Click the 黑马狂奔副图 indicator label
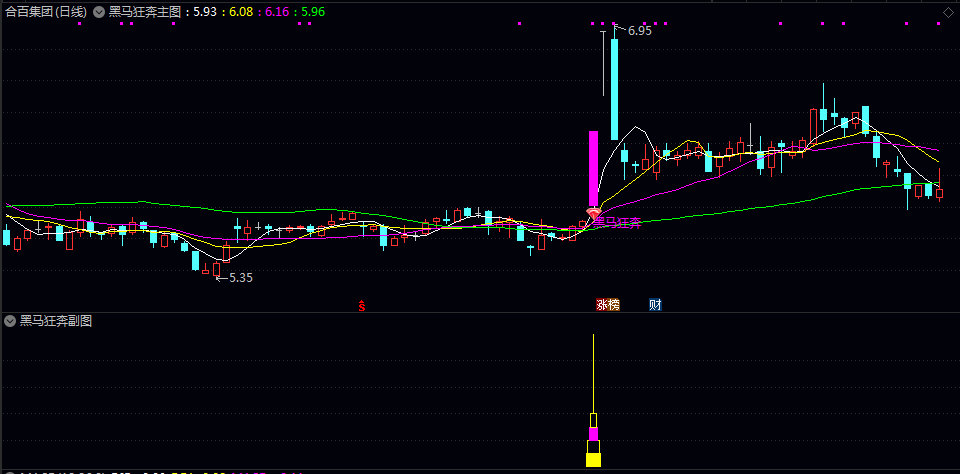The height and width of the screenshot is (474, 960). pos(56,321)
